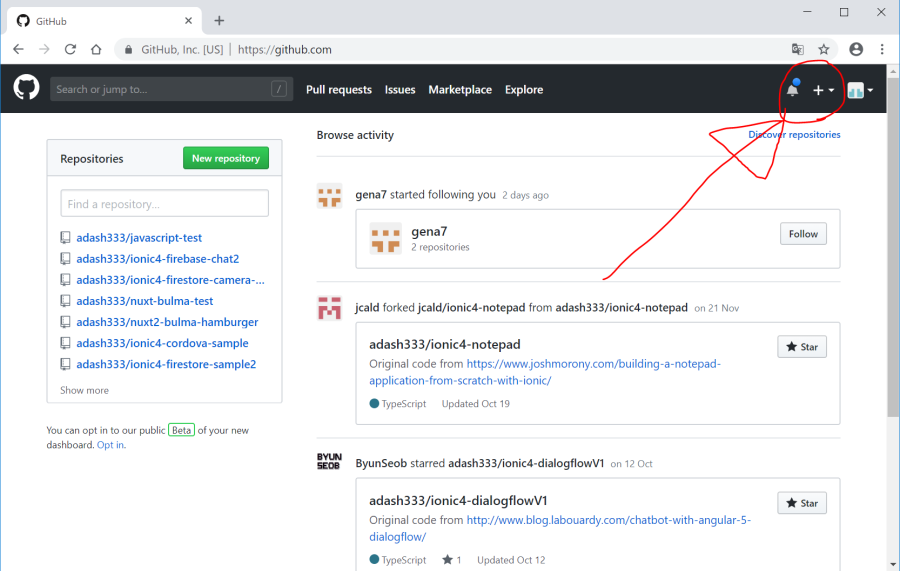Show more repositories in sidebar
Image resolution: width=900 pixels, height=571 pixels.
pos(84,390)
